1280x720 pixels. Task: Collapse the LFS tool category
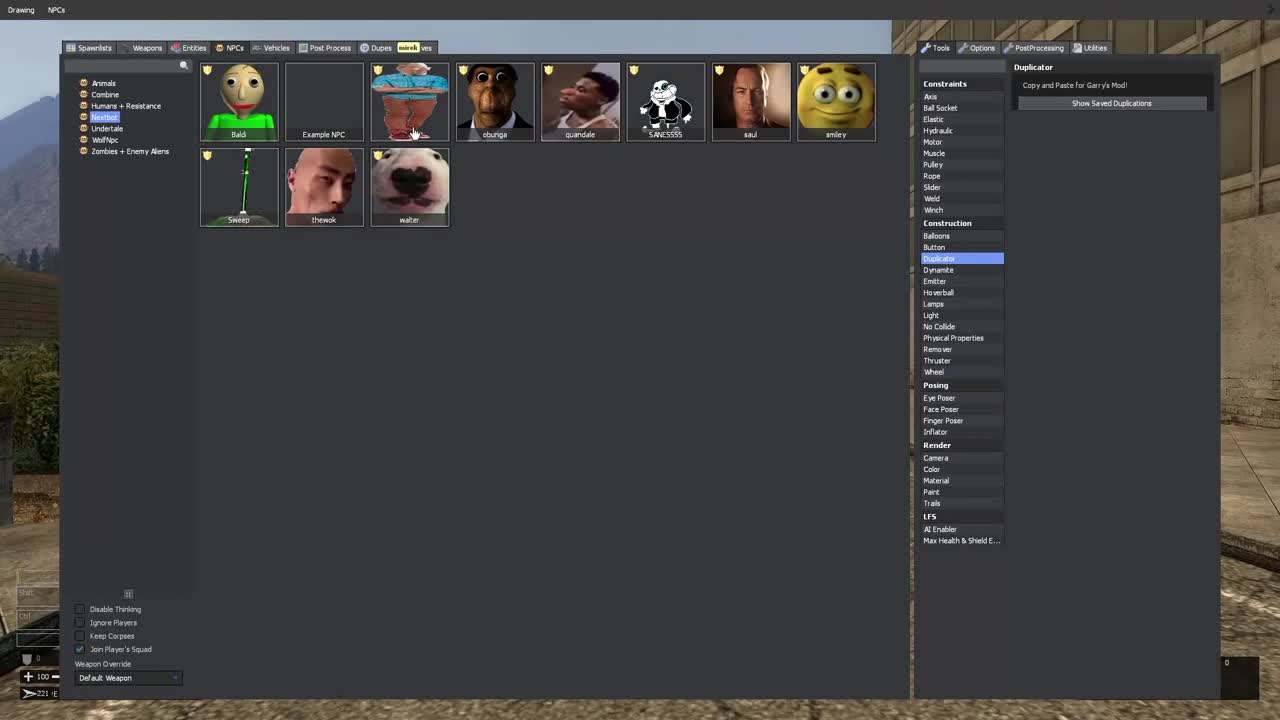click(x=961, y=516)
